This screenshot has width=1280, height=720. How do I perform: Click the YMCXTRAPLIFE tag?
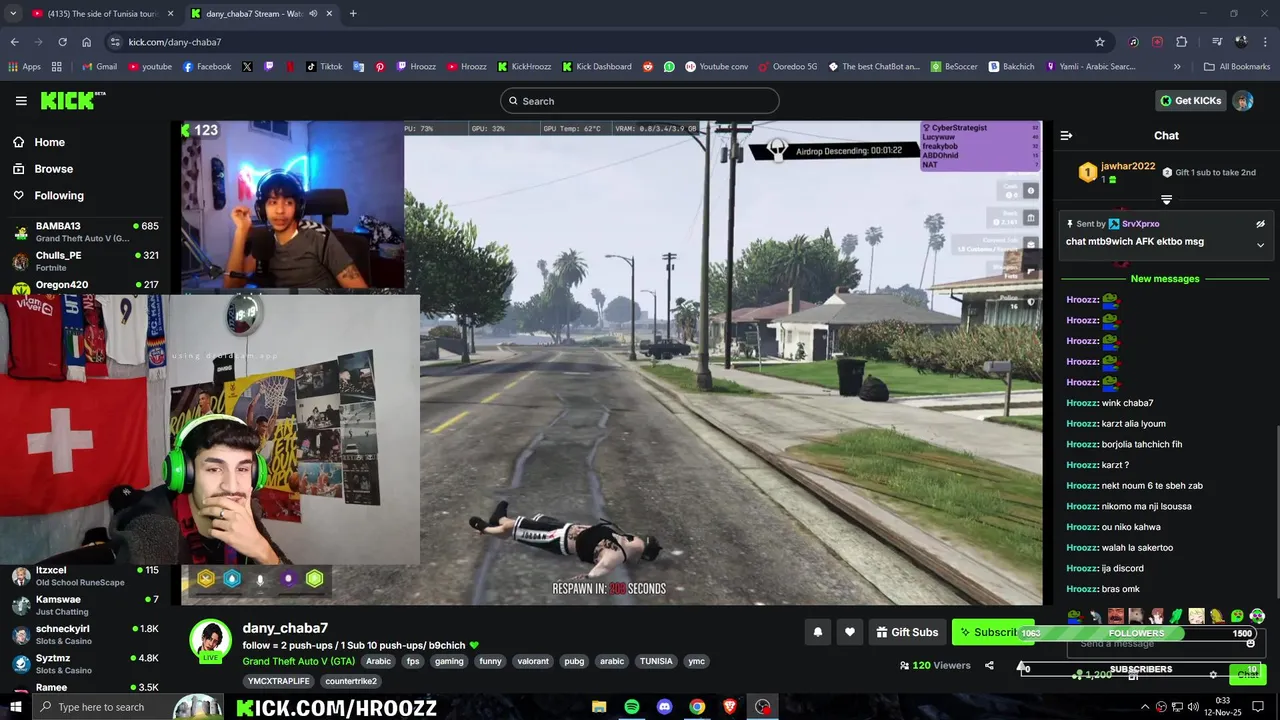pyautogui.click(x=278, y=681)
